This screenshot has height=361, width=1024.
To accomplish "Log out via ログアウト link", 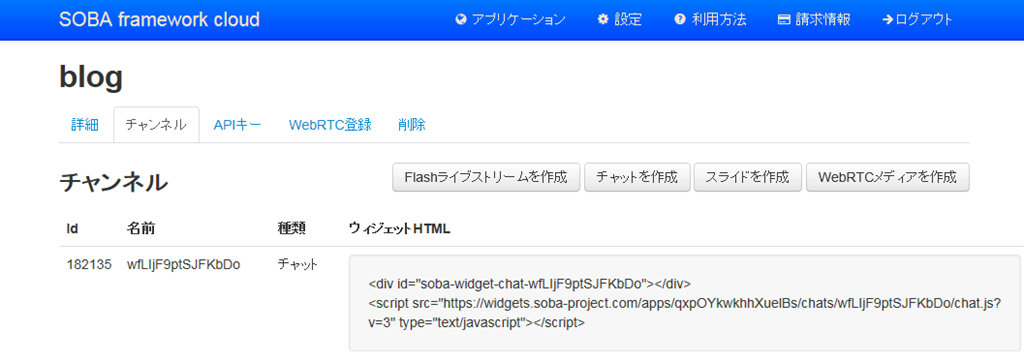I will [917, 20].
